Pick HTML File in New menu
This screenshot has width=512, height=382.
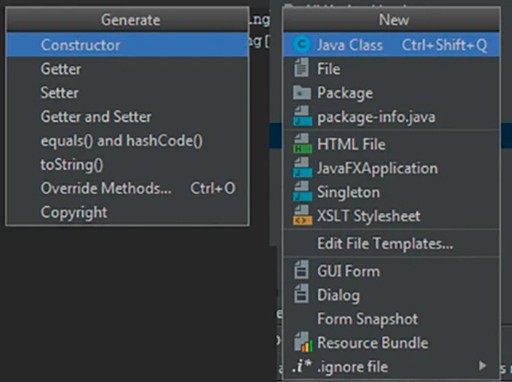point(391,144)
